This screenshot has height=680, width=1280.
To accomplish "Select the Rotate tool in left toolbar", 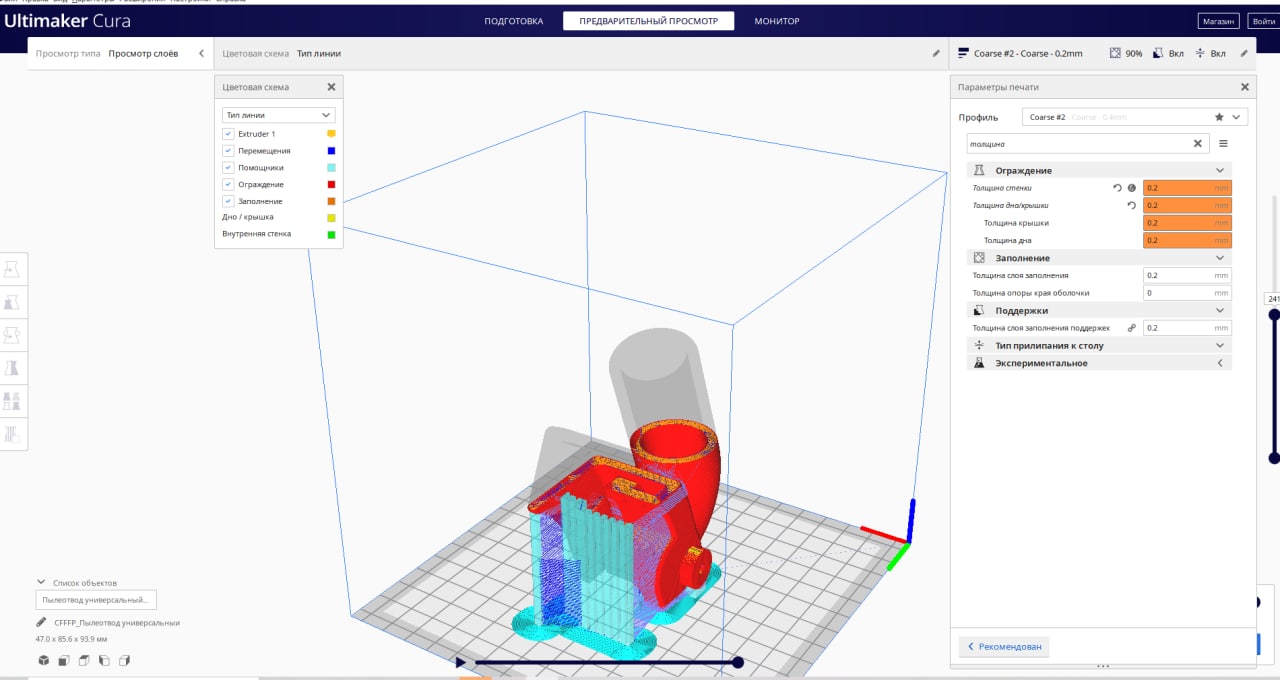I will point(13,335).
